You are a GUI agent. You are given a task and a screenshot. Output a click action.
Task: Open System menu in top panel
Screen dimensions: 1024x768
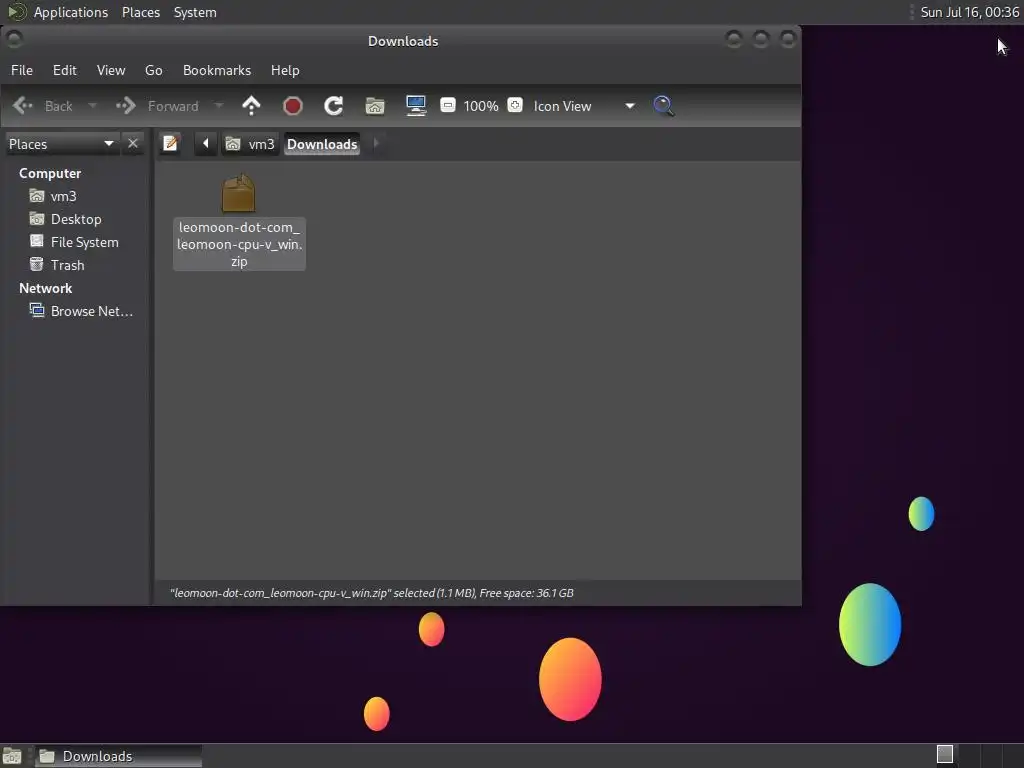(195, 12)
